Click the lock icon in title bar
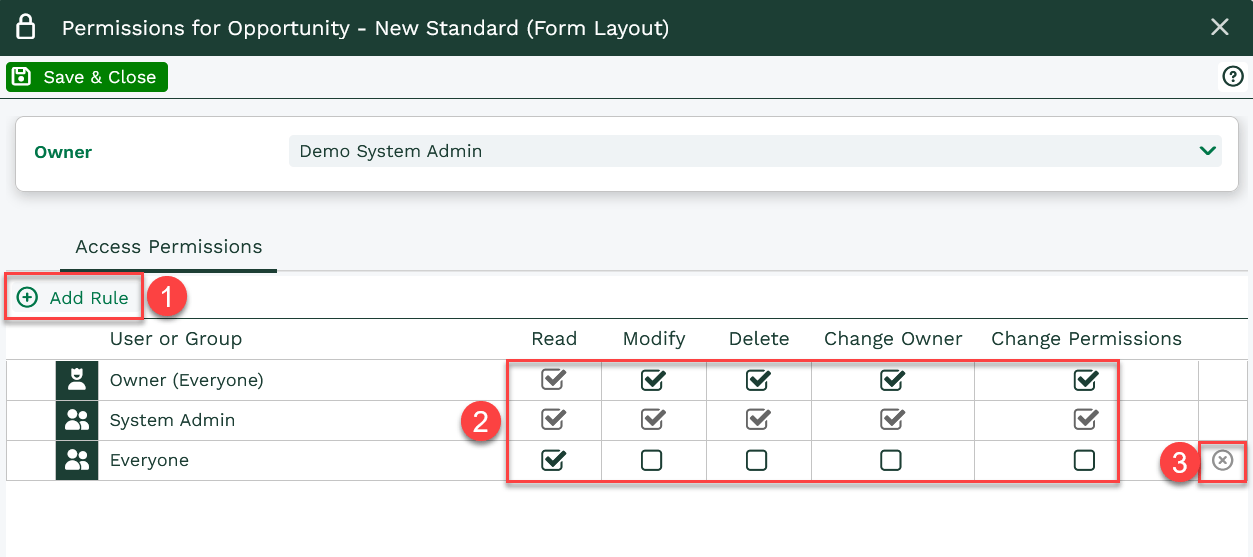 [x=25, y=27]
